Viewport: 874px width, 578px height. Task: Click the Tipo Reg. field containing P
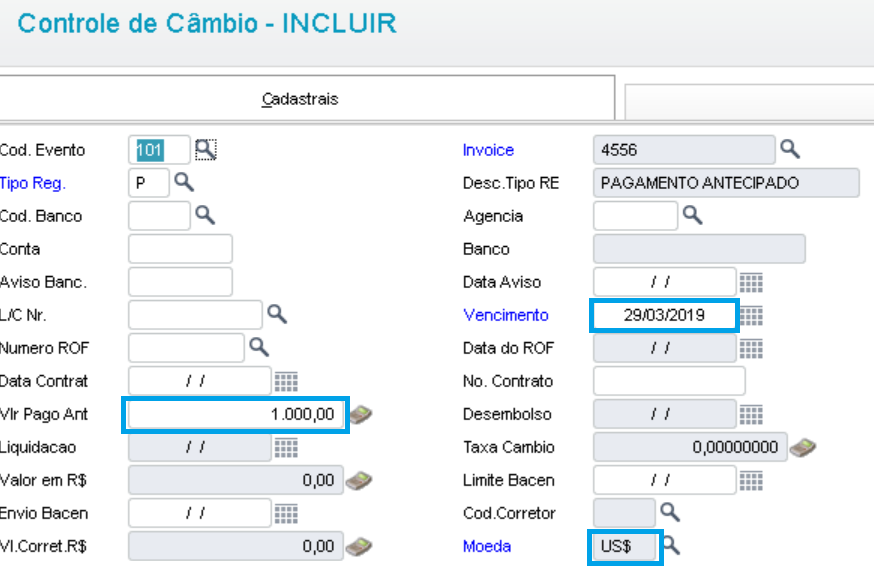148,183
